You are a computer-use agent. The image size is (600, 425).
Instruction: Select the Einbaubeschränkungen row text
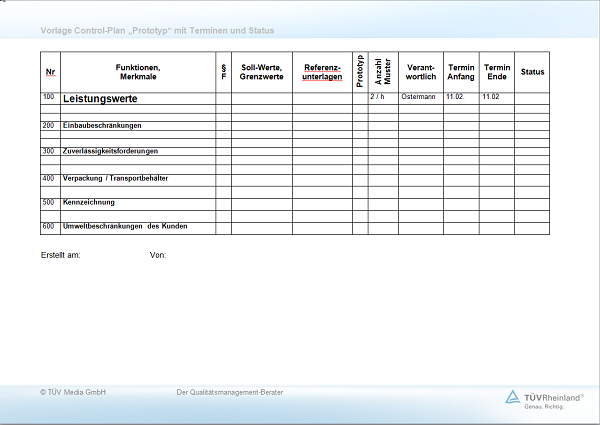[102, 125]
